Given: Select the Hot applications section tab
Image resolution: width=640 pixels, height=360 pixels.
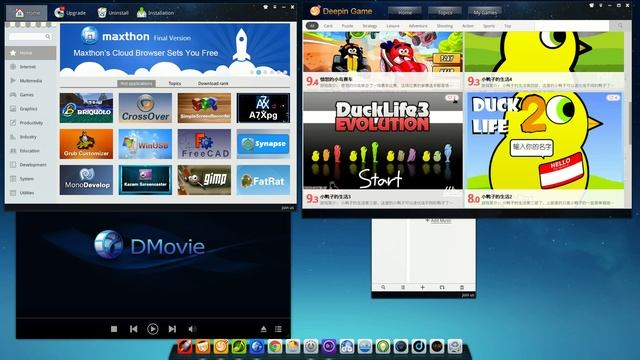Looking at the screenshot, I should 136,83.
